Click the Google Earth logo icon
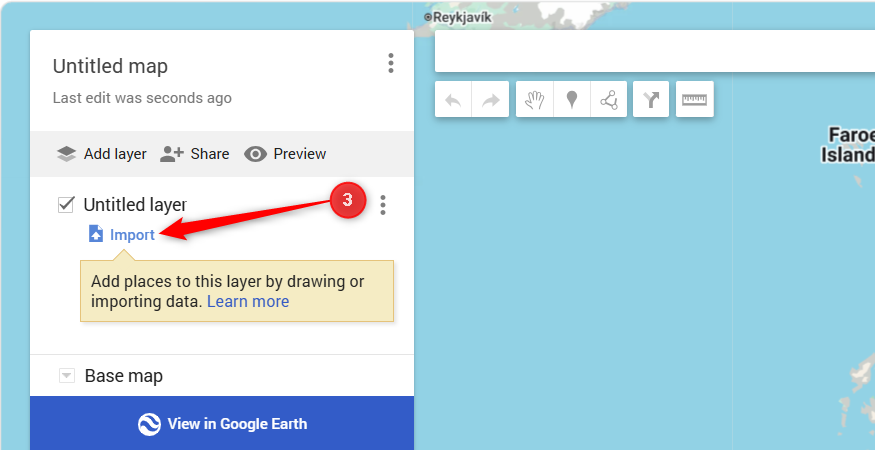The height and width of the screenshot is (450, 875). [x=149, y=424]
